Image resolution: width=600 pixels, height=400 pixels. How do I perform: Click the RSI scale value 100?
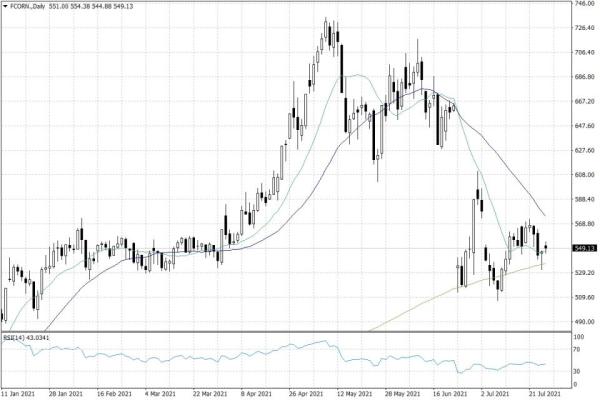(x=579, y=338)
